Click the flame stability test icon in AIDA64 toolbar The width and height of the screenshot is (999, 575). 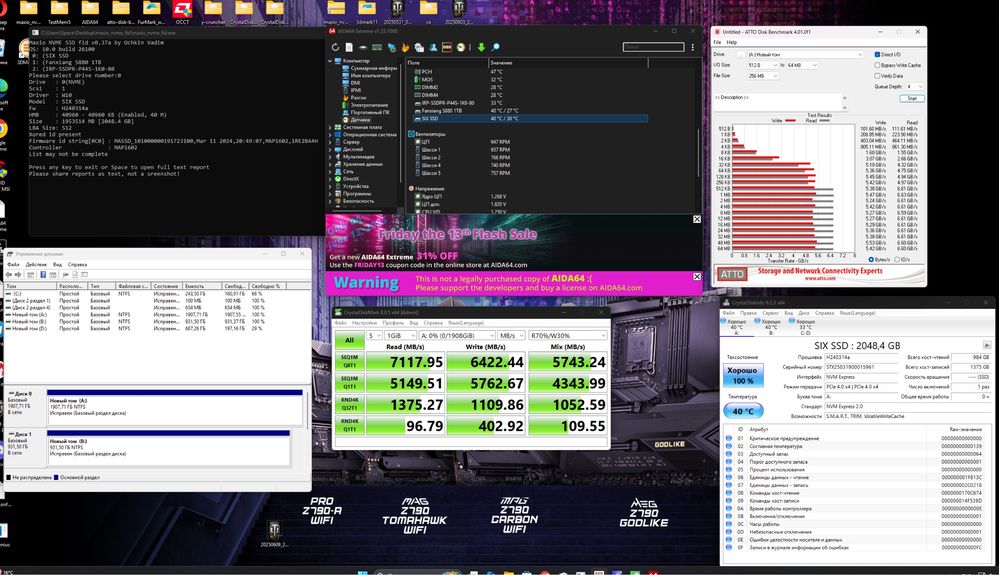[x=405, y=47]
